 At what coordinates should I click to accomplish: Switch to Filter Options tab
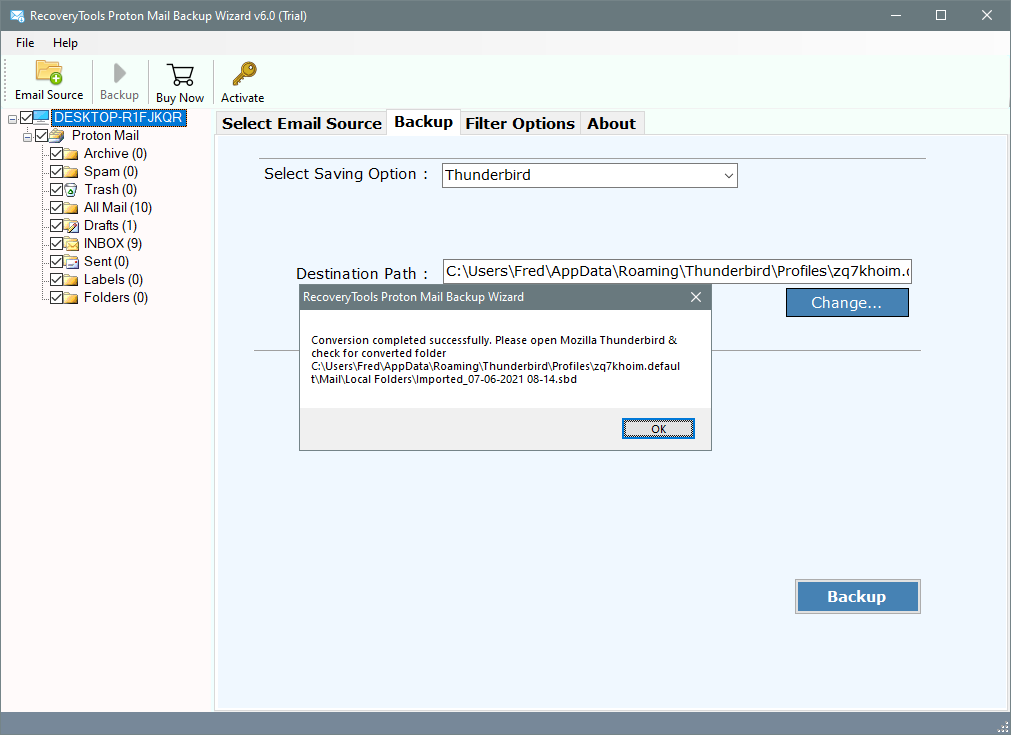point(520,123)
